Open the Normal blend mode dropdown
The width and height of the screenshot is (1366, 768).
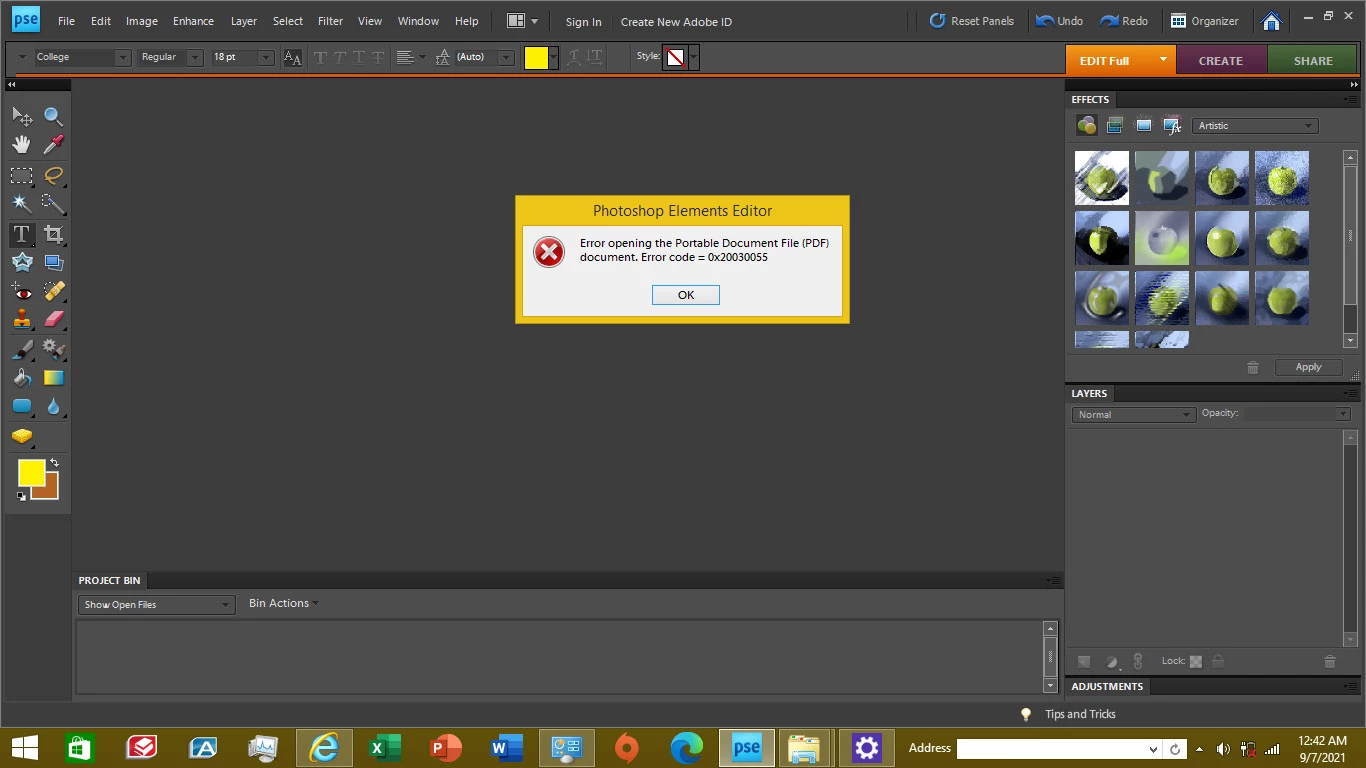tap(1134, 414)
